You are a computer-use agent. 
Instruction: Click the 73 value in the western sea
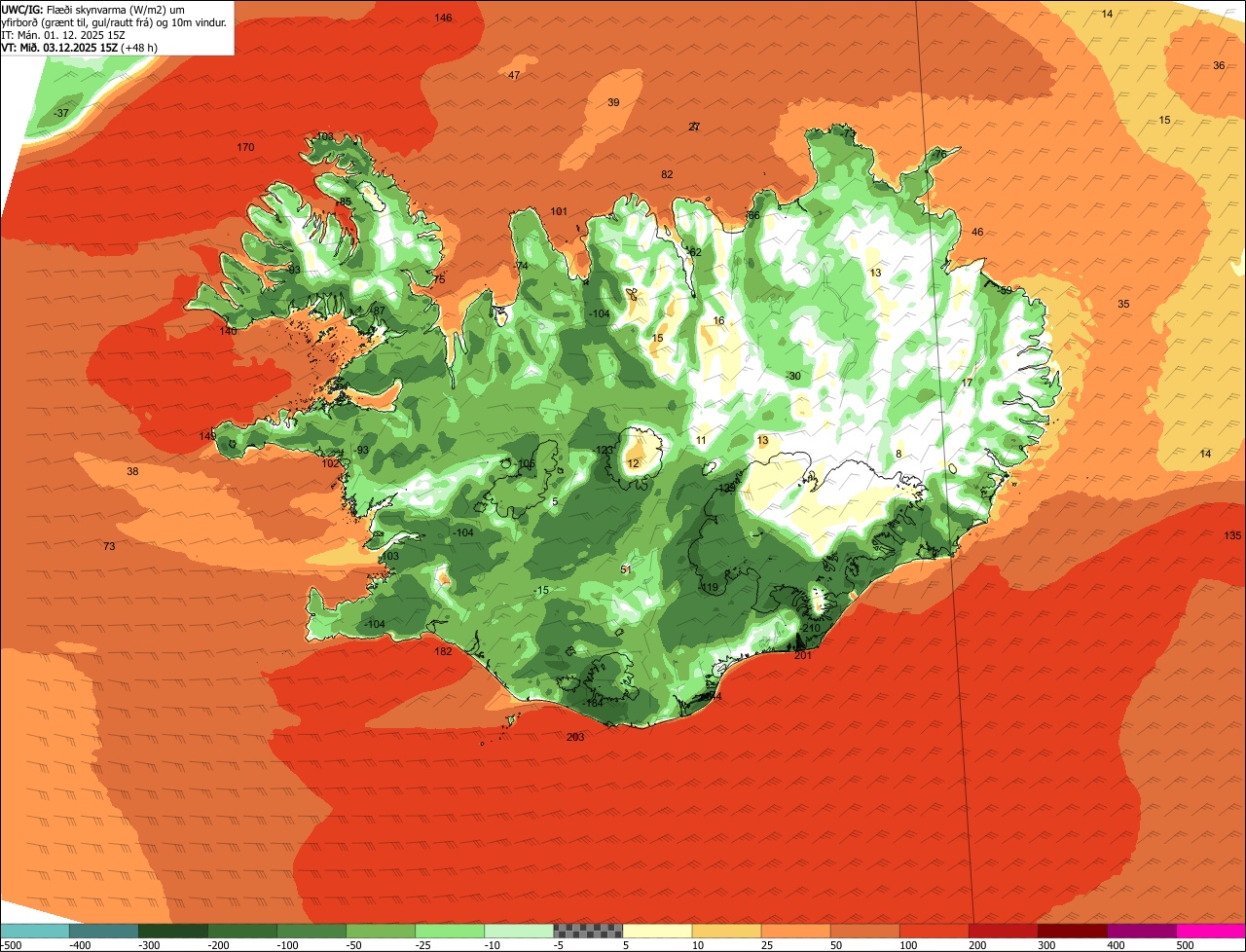click(x=109, y=546)
